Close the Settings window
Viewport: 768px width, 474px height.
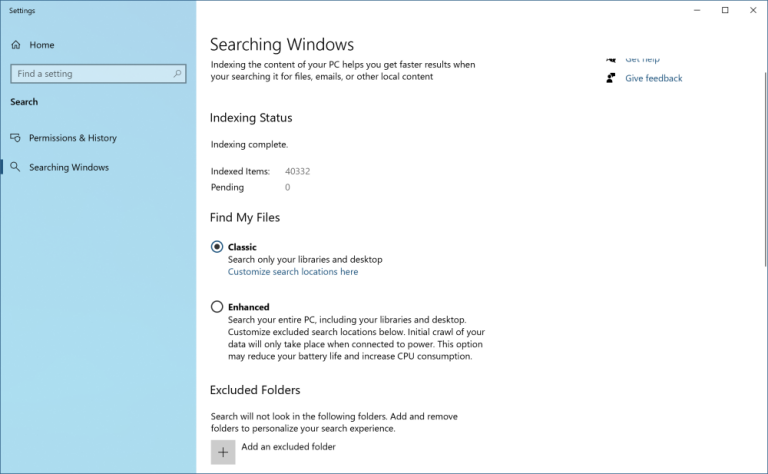(753, 10)
